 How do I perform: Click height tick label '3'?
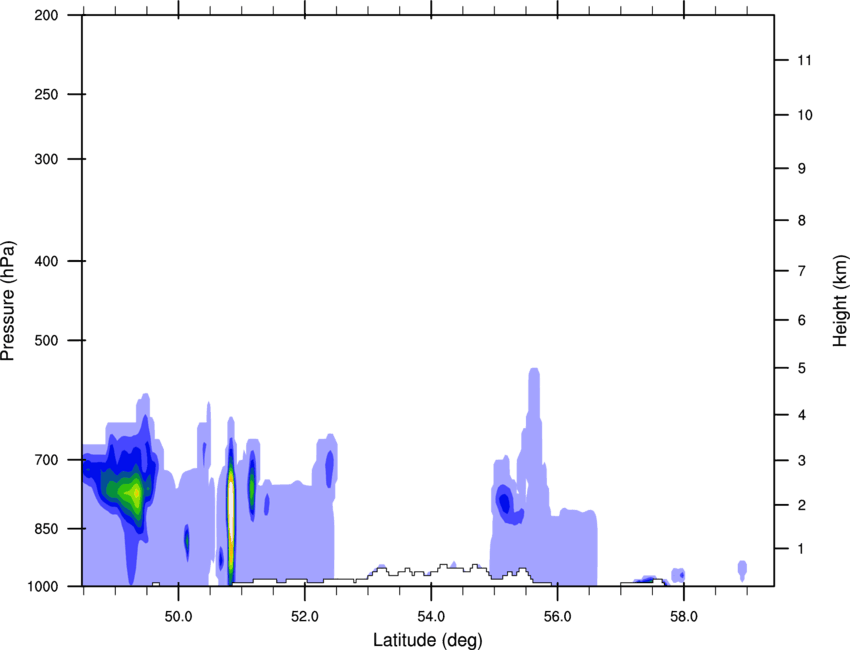click(x=802, y=461)
